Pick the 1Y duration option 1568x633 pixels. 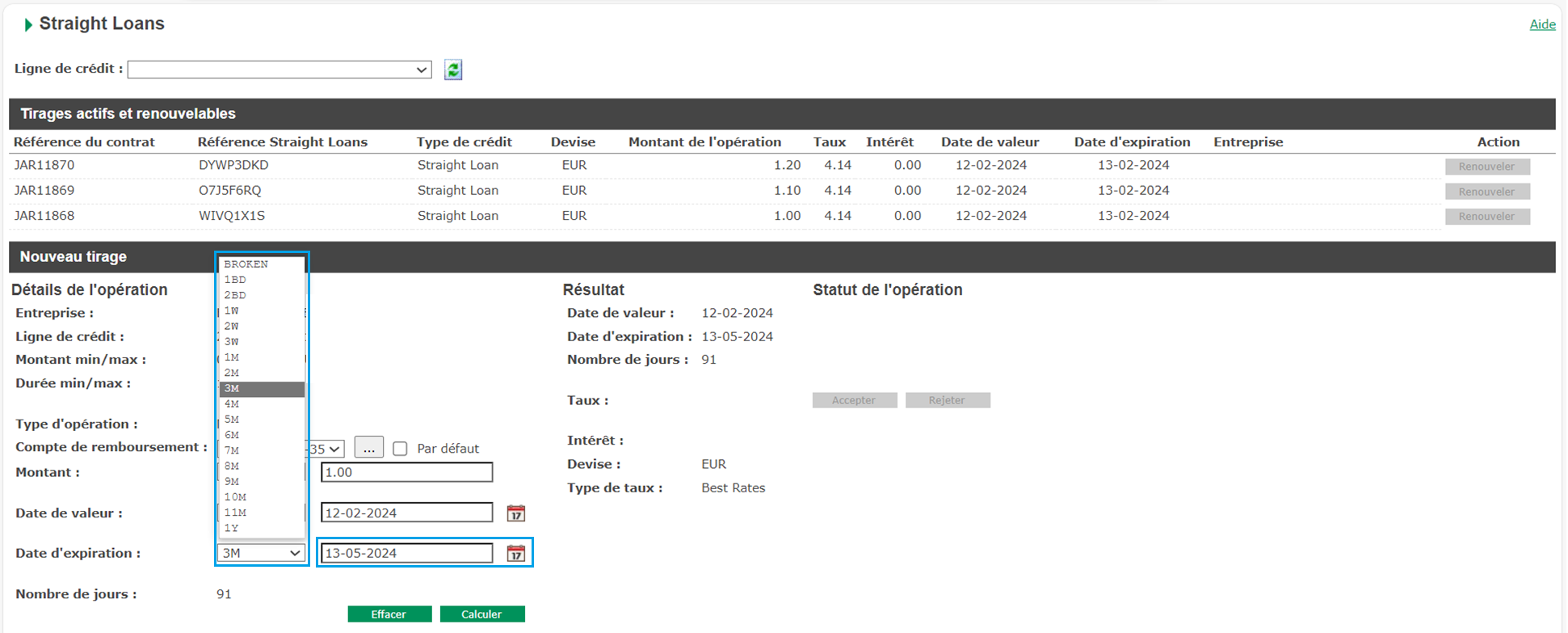pyautogui.click(x=261, y=528)
